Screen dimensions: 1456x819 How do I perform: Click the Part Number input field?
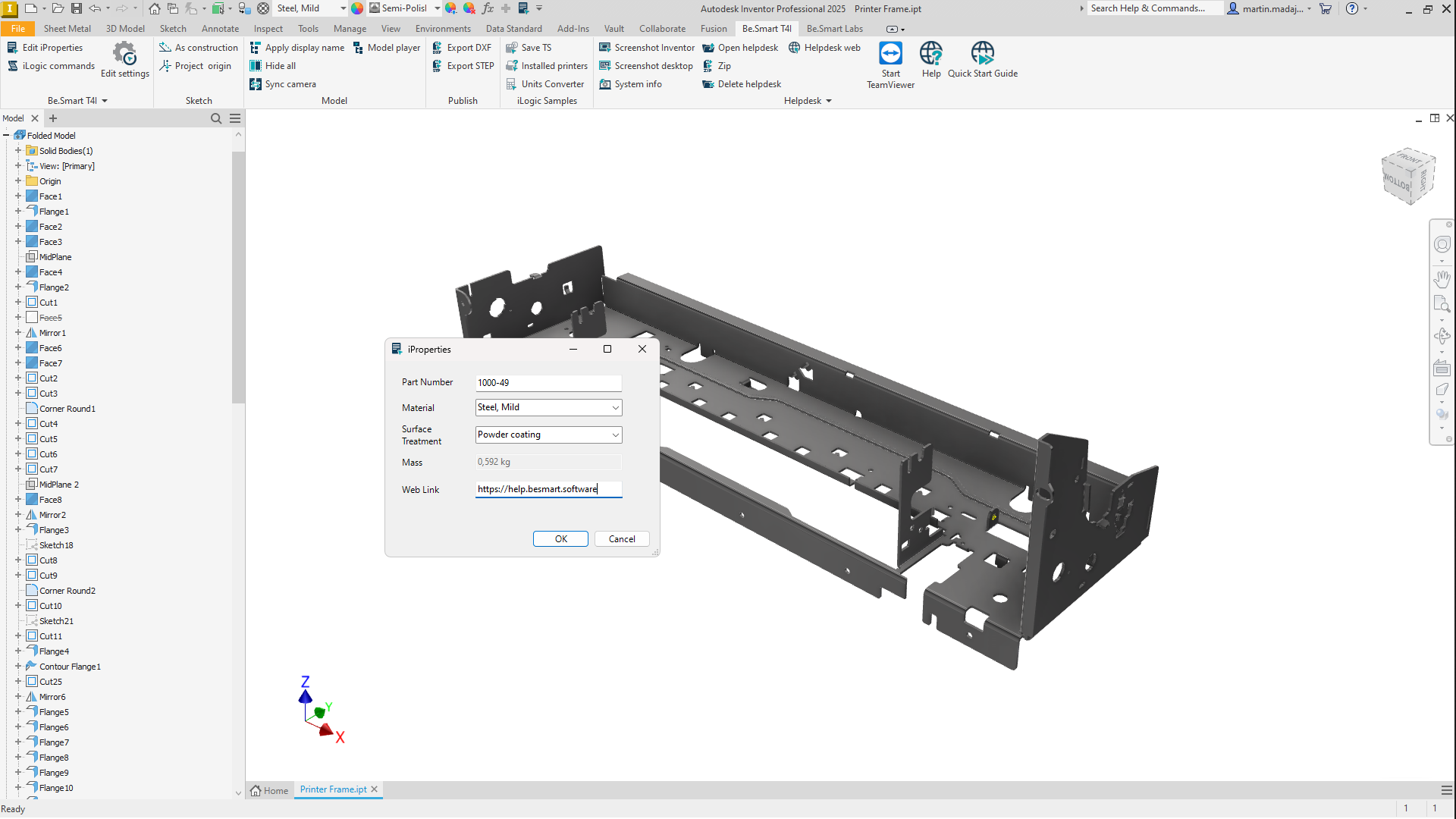coord(548,383)
